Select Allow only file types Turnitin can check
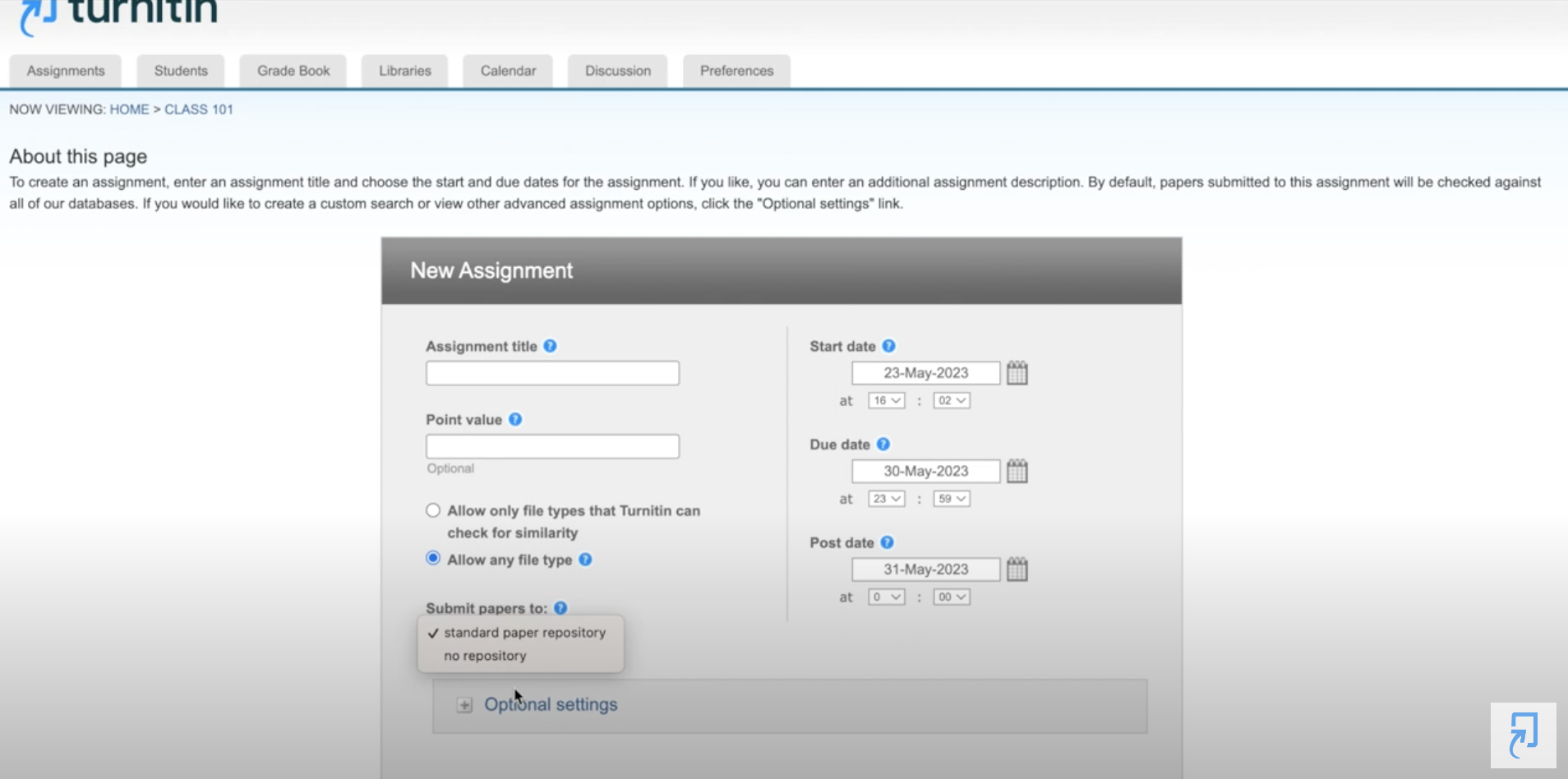The width and height of the screenshot is (1568, 779). coord(433,510)
